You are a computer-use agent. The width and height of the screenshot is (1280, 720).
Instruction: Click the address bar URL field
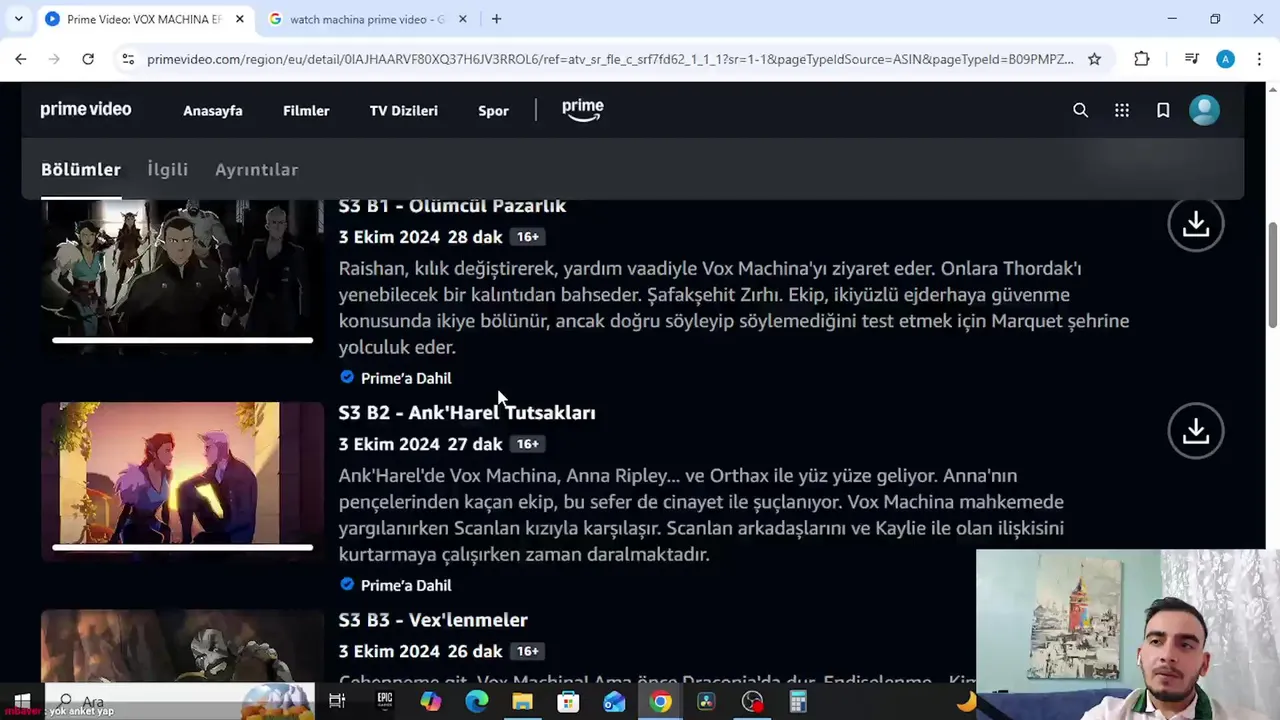610,59
